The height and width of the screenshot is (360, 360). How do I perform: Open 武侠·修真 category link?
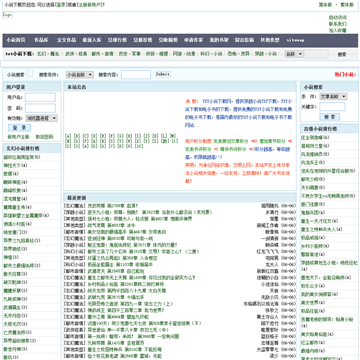click(x=76, y=54)
